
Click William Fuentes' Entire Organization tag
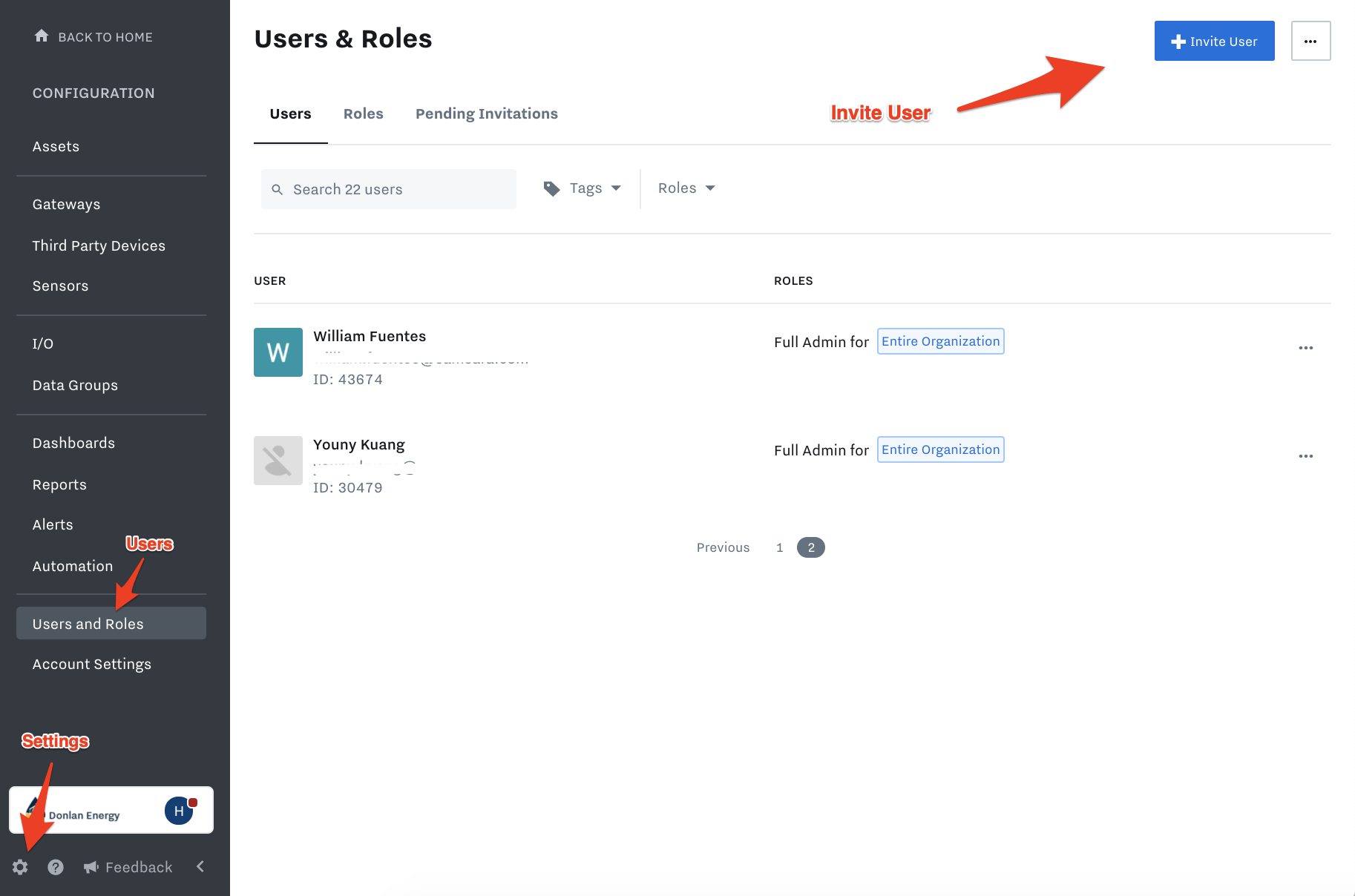click(x=940, y=341)
